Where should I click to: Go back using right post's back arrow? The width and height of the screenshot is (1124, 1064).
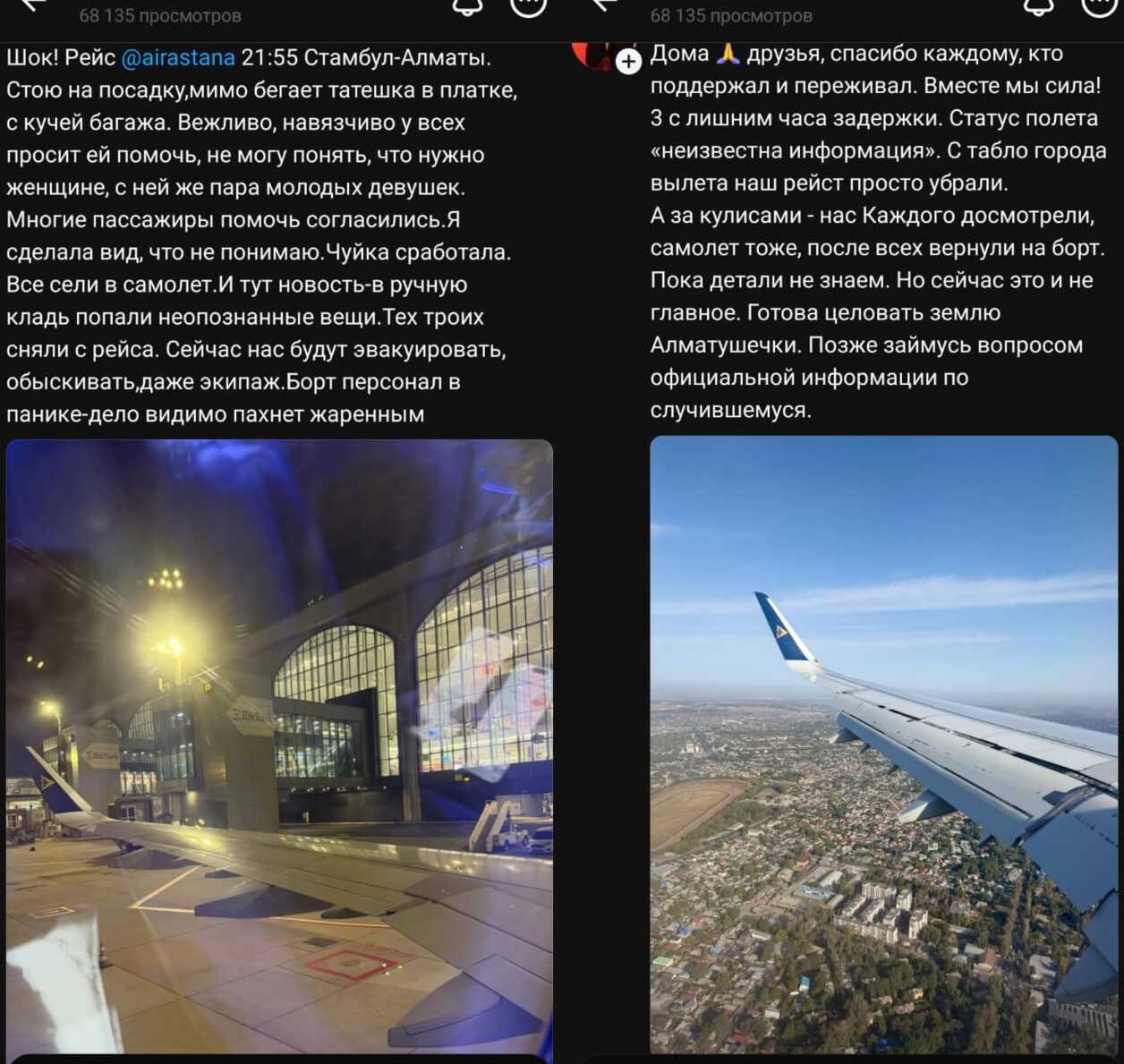pos(605,4)
